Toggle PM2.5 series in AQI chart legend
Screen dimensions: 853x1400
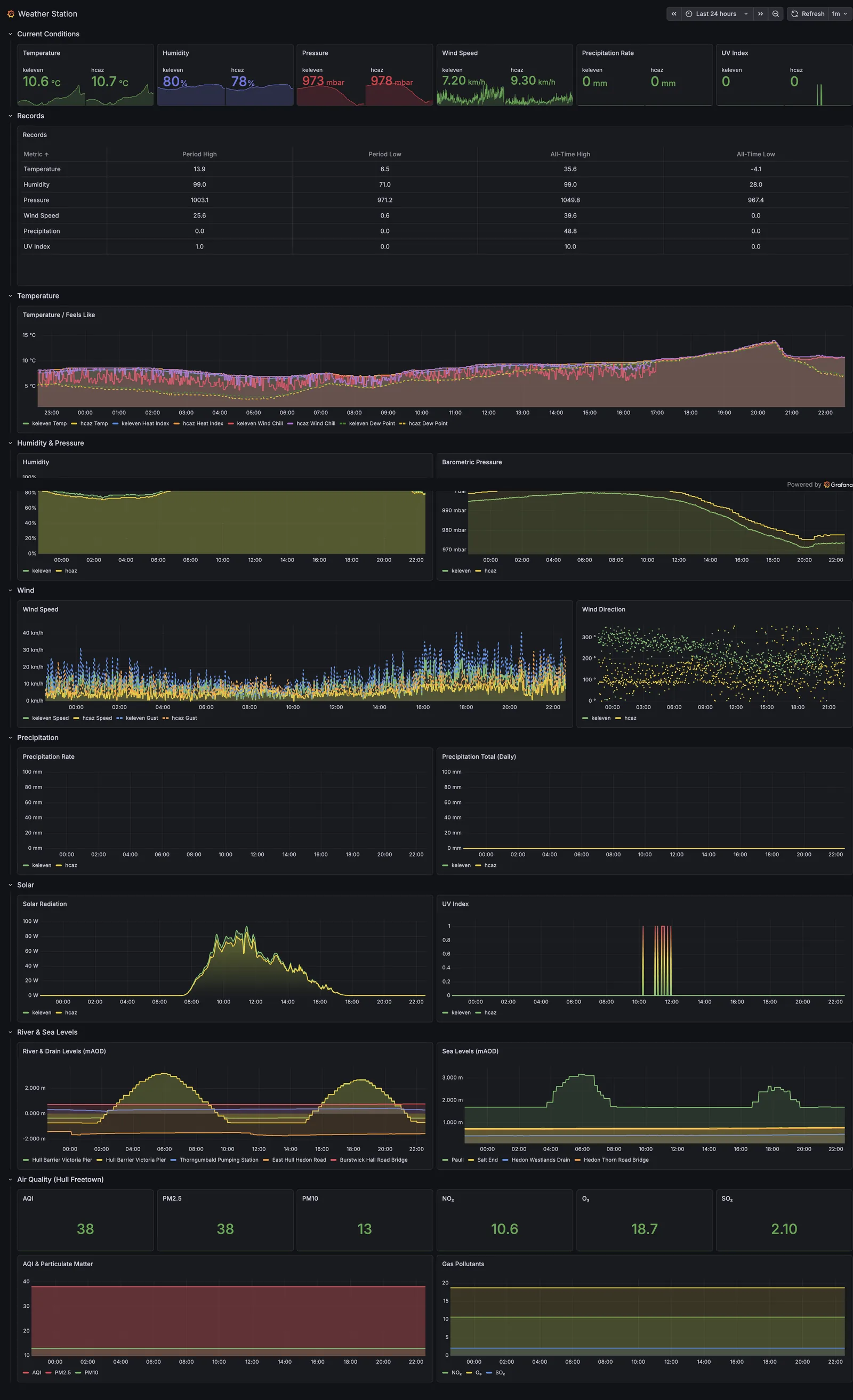click(62, 1372)
